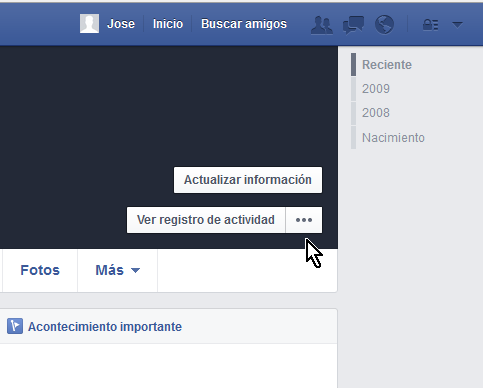Select Acontecimiento importante link
This screenshot has width=483, height=388.
[x=105, y=327]
